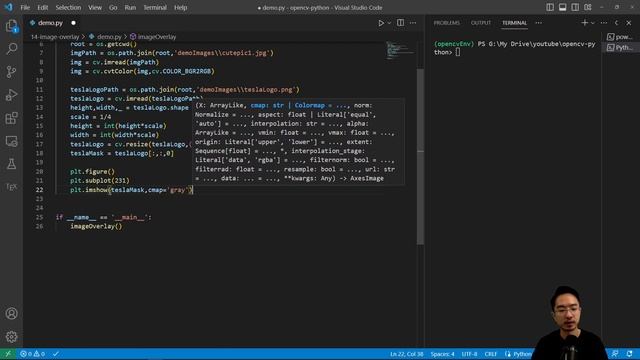
Task: Open the TeX extension view
Action: (x=11, y=187)
